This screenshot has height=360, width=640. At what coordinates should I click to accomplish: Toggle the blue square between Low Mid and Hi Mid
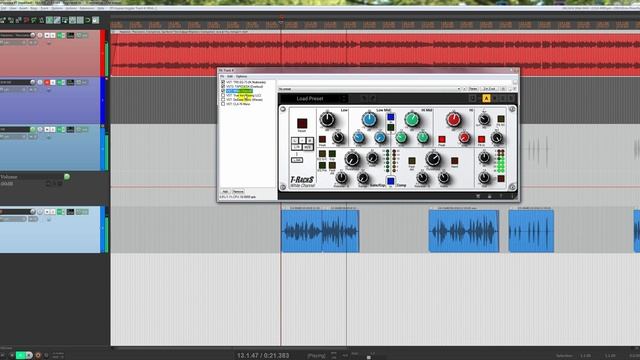coord(391,117)
